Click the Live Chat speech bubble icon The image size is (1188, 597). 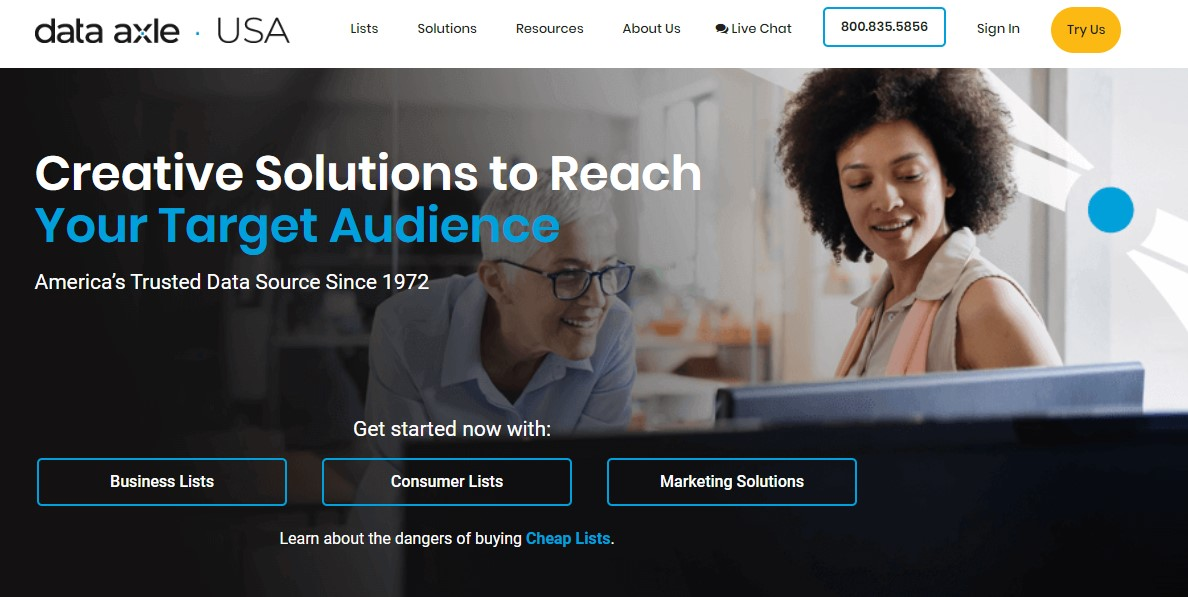[x=721, y=29]
